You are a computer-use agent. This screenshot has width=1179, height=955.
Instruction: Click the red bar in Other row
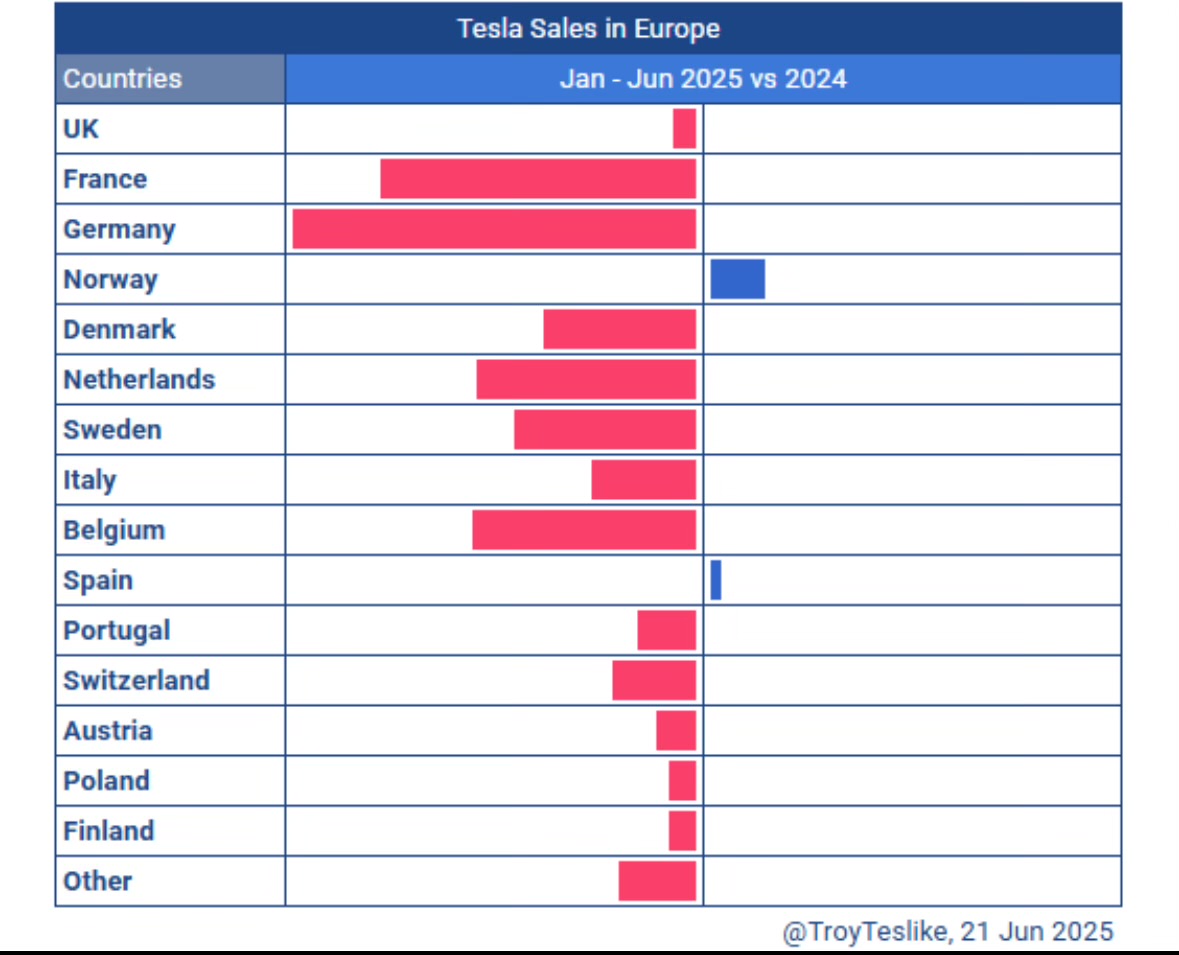(x=657, y=881)
